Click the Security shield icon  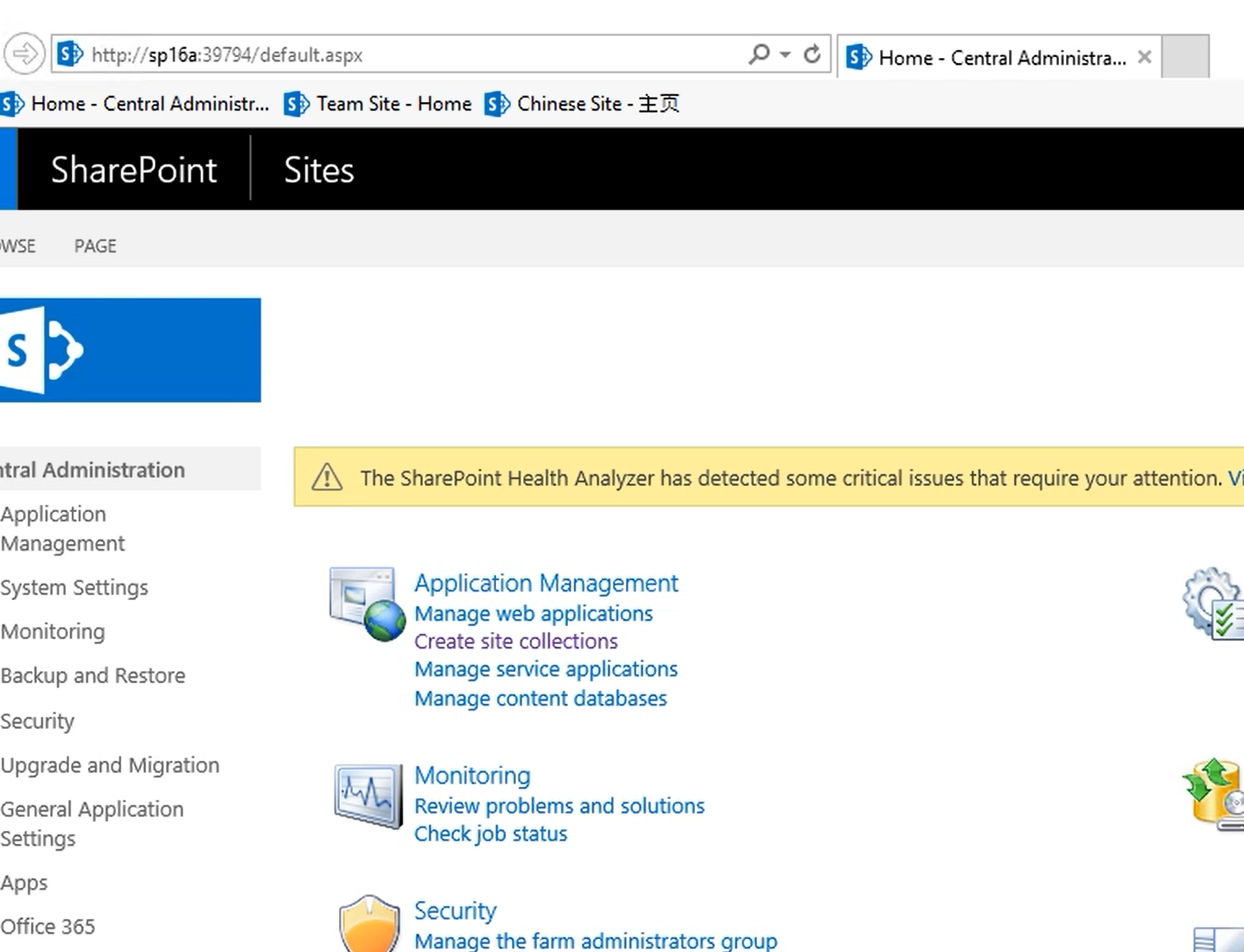coord(370,923)
